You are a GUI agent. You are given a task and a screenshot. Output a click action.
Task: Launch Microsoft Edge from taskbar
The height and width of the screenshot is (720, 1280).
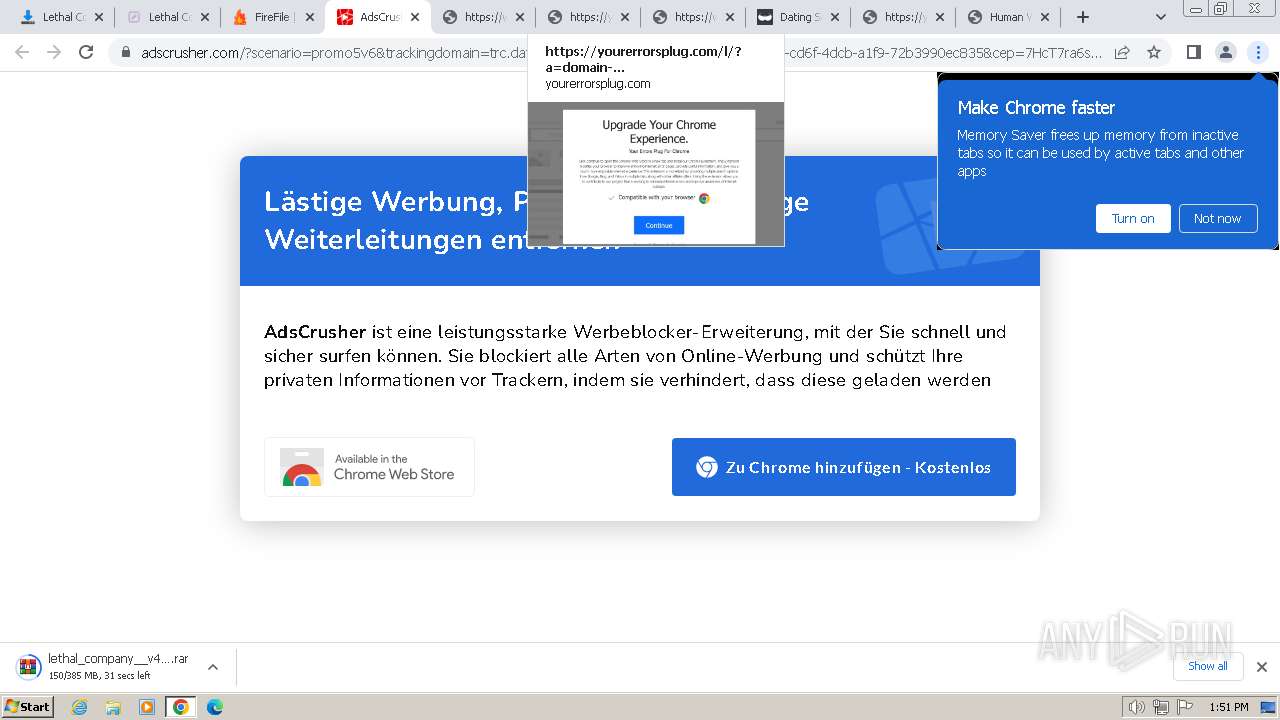tap(214, 707)
